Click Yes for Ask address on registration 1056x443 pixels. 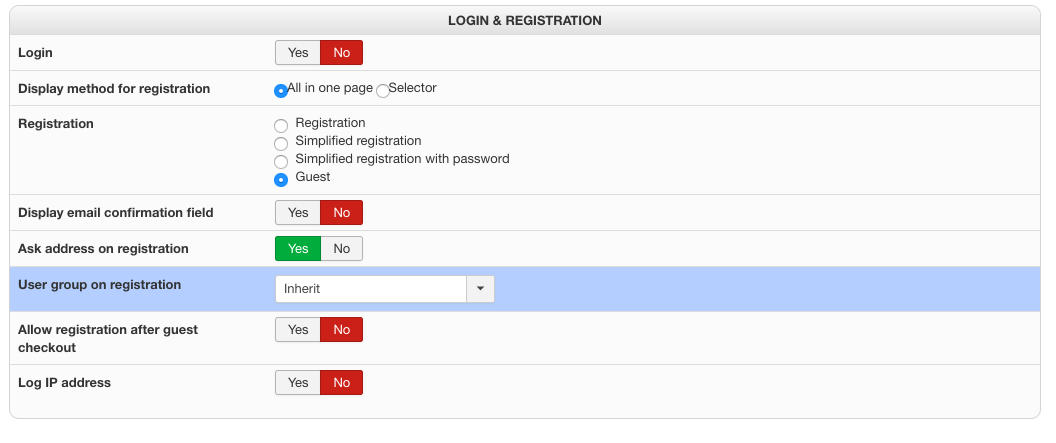click(298, 249)
